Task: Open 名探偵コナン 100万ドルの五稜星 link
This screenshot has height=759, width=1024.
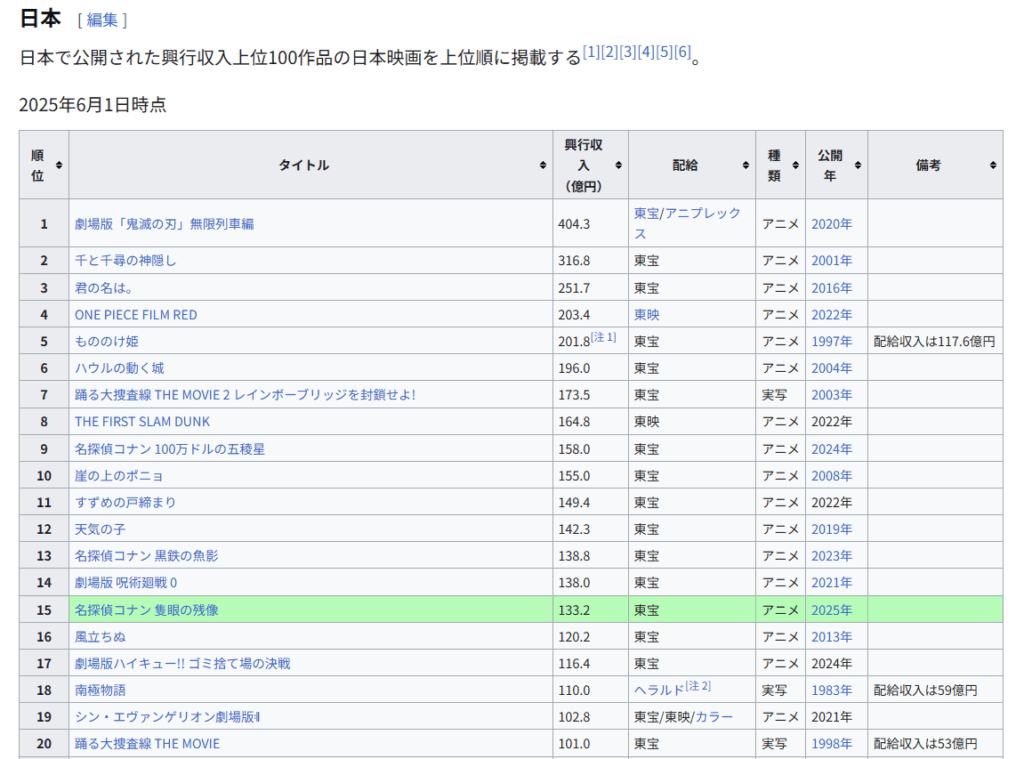Action: pyautogui.click(x=170, y=449)
